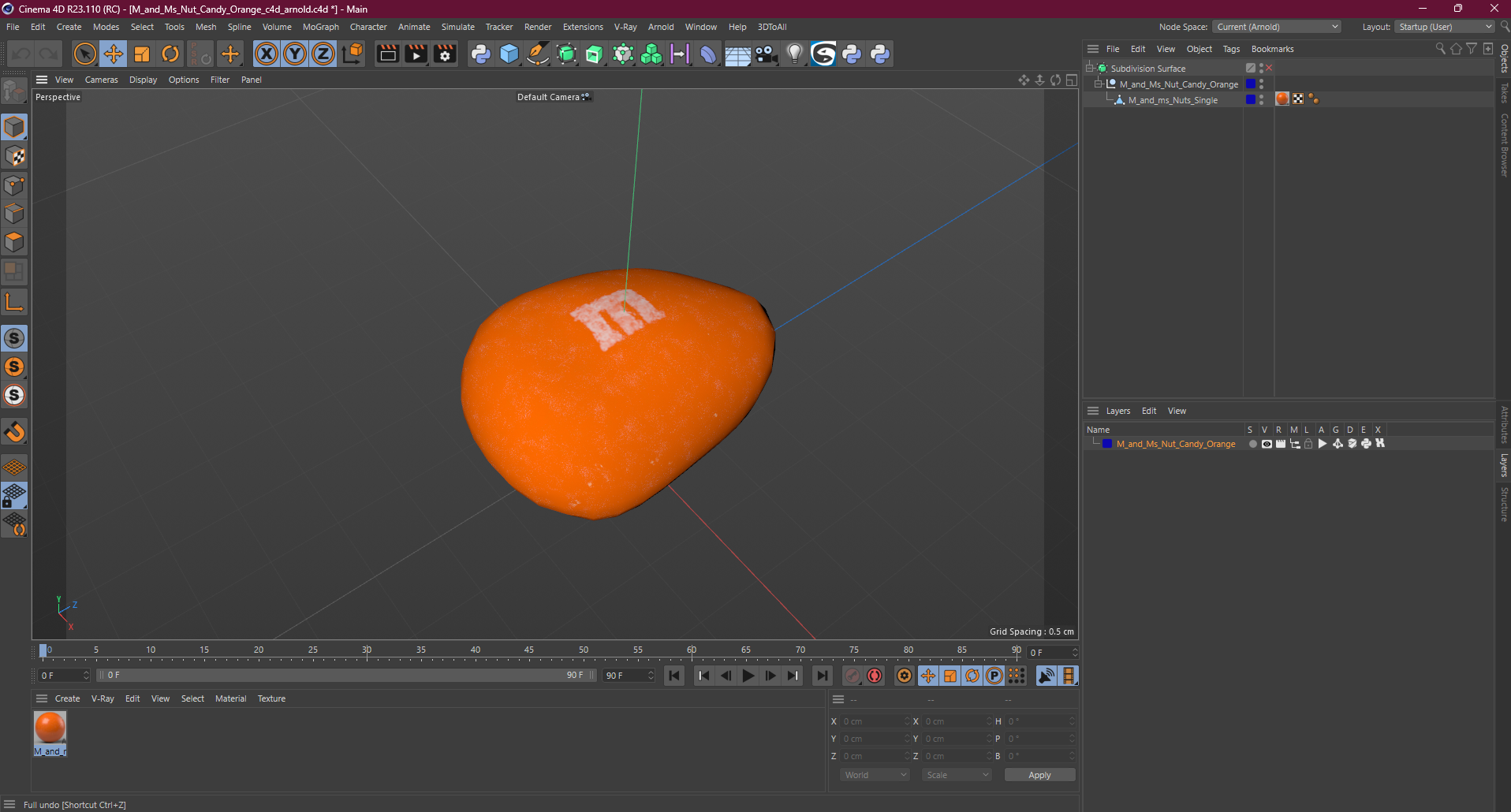1511x812 pixels.
Task: Go to the start of animation
Action: click(674, 676)
